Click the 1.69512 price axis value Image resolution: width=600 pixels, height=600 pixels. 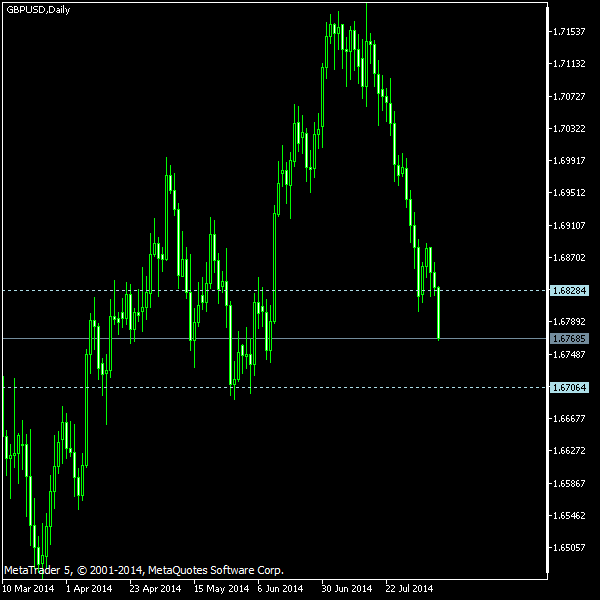click(569, 192)
